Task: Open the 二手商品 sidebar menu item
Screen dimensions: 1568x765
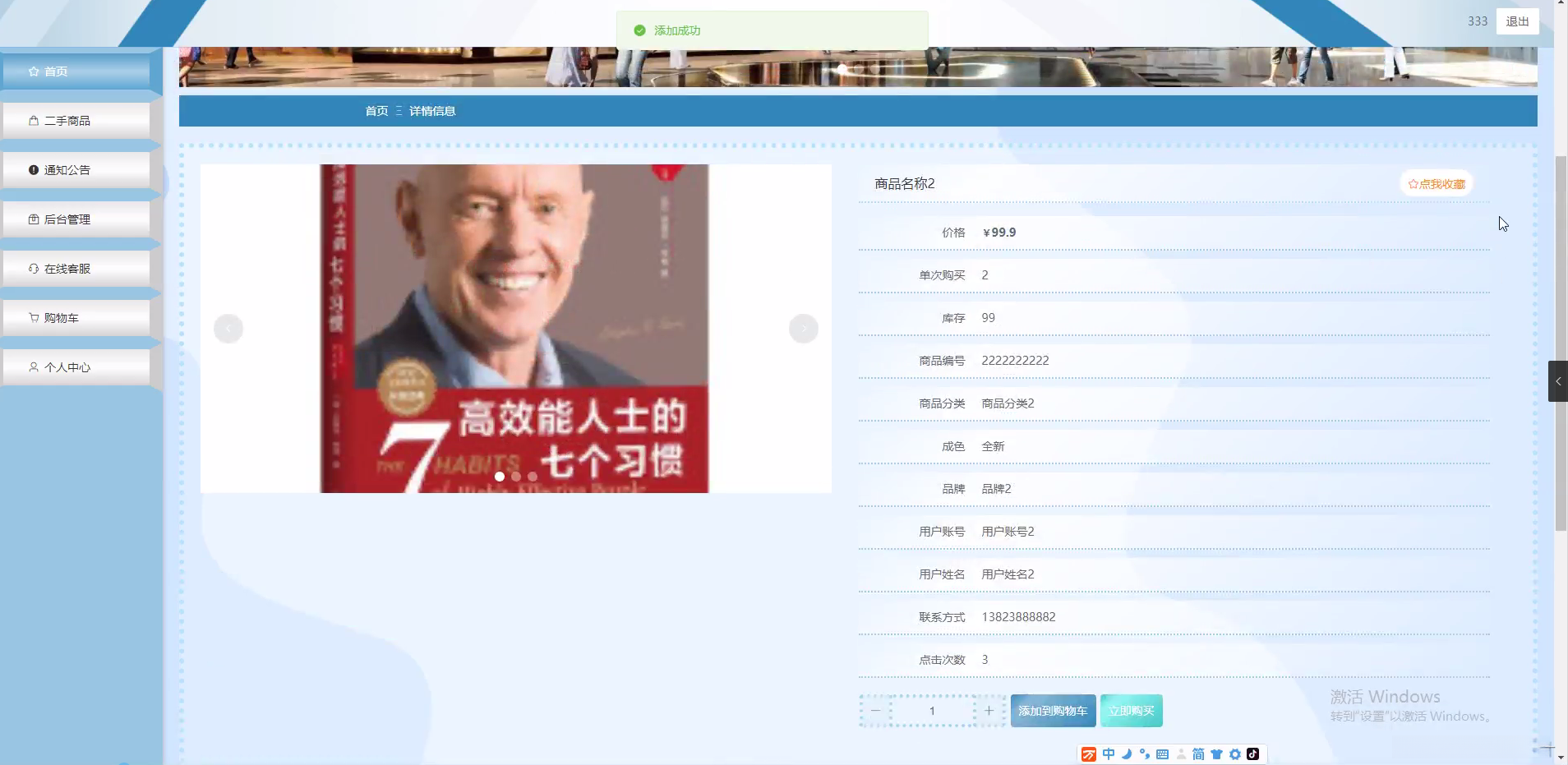Action: click(x=76, y=121)
